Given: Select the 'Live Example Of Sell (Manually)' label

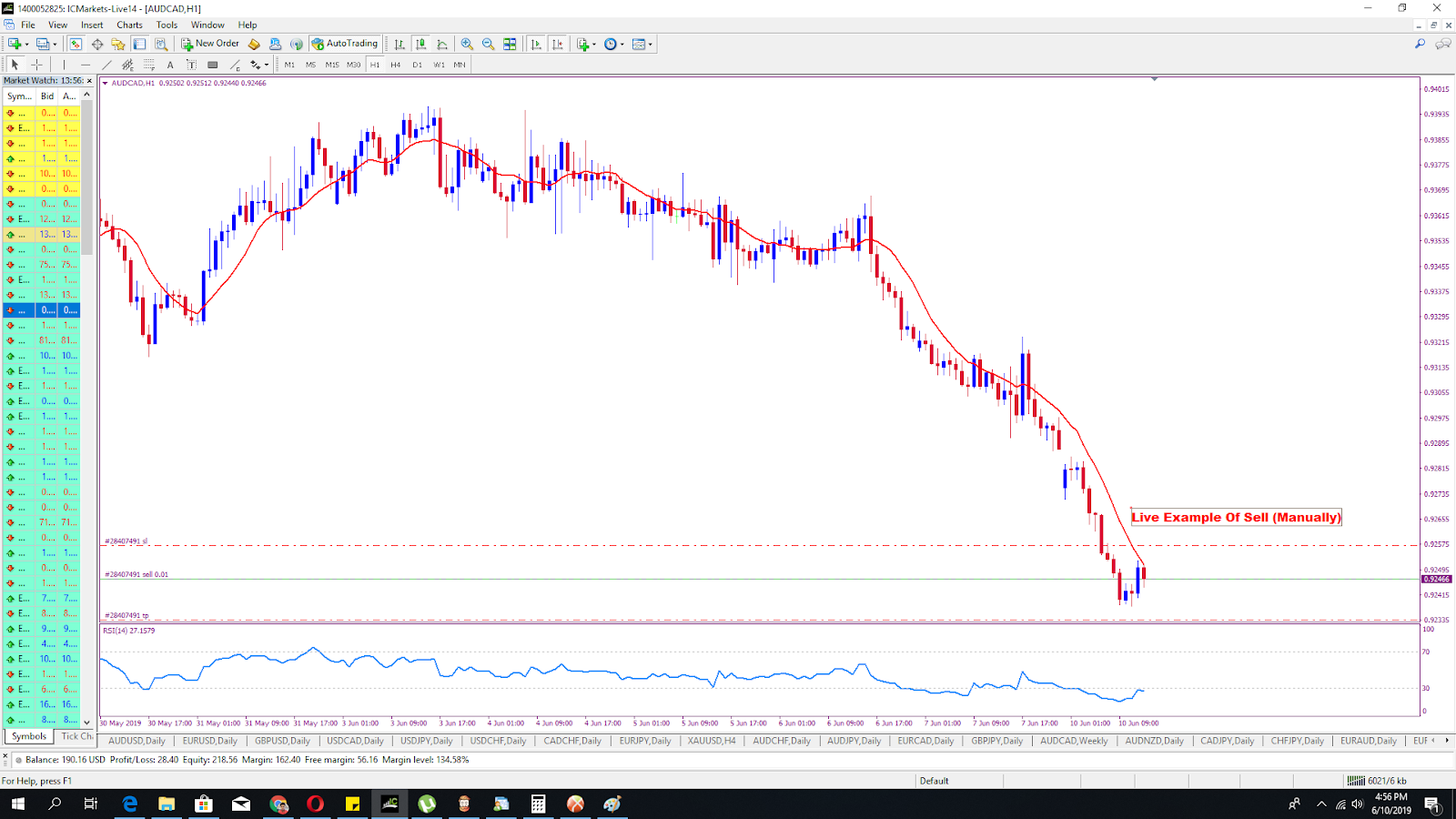Looking at the screenshot, I should [1236, 517].
